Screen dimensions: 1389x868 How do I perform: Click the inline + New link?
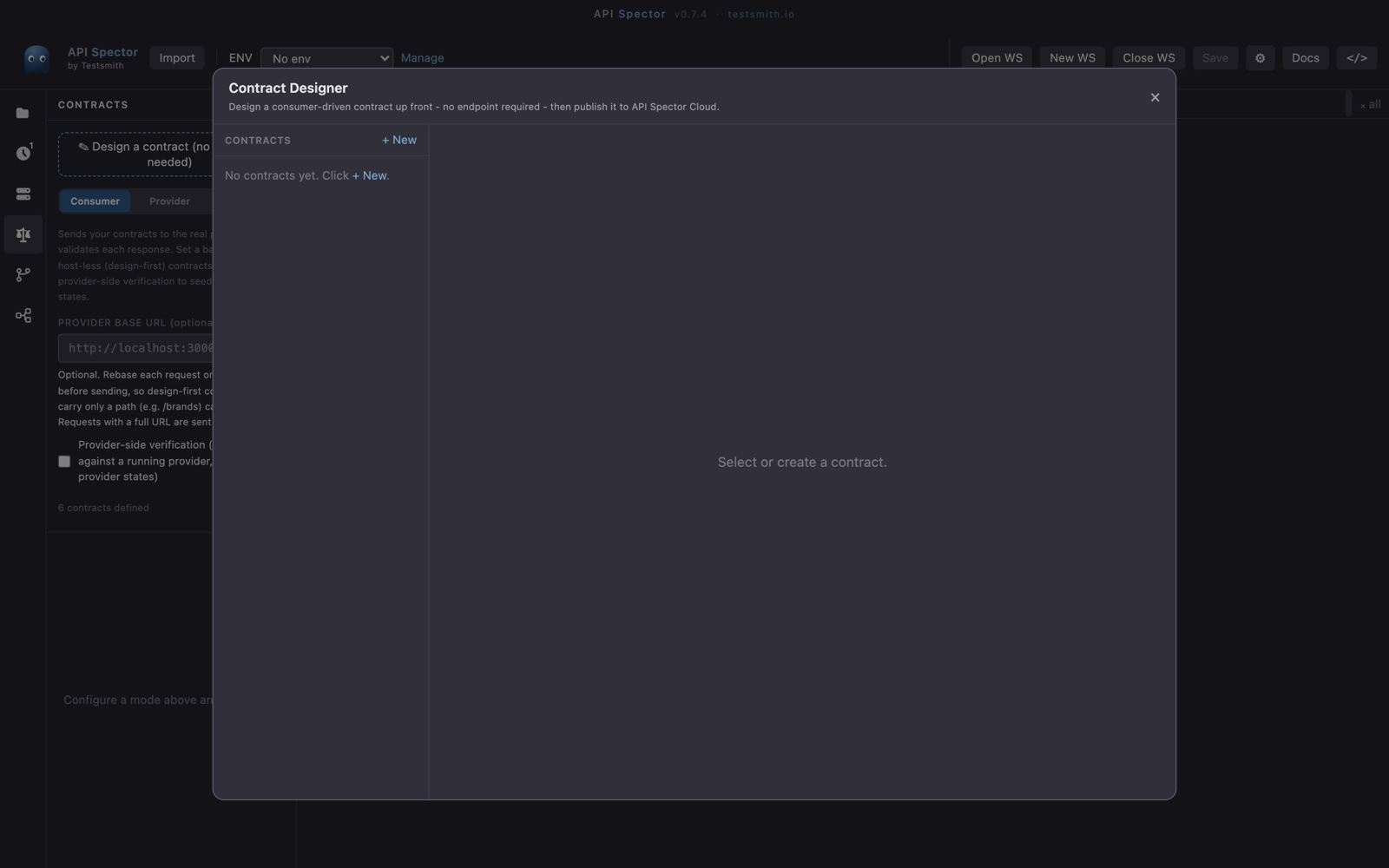coord(369,175)
